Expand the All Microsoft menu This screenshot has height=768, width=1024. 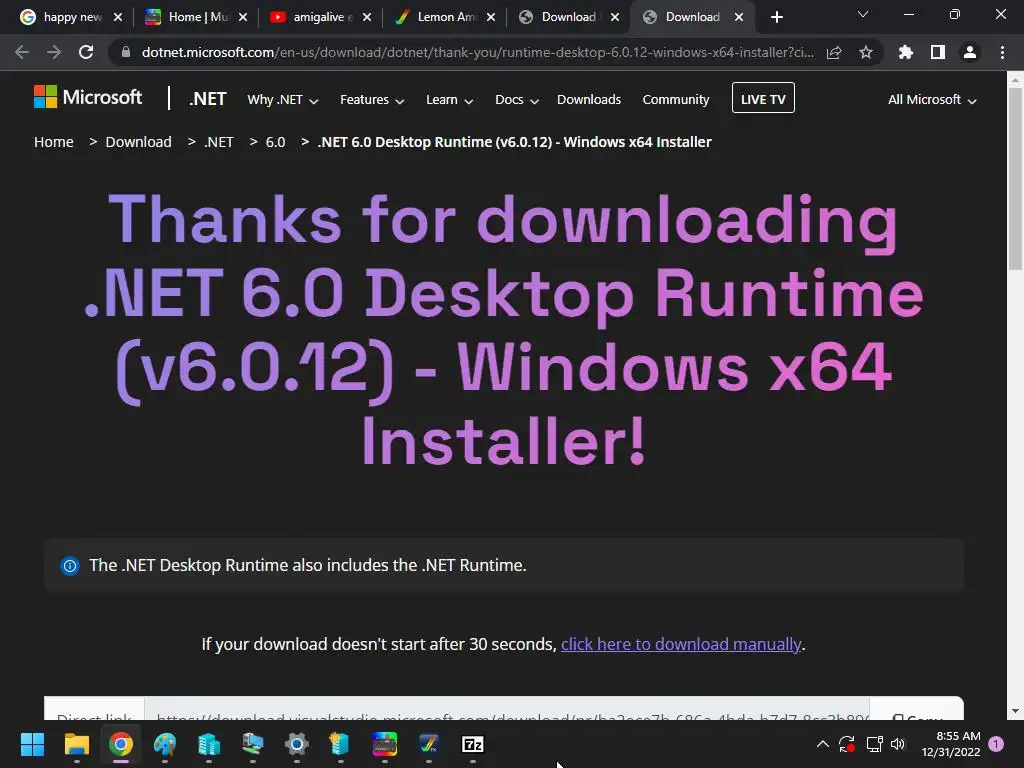click(x=932, y=100)
